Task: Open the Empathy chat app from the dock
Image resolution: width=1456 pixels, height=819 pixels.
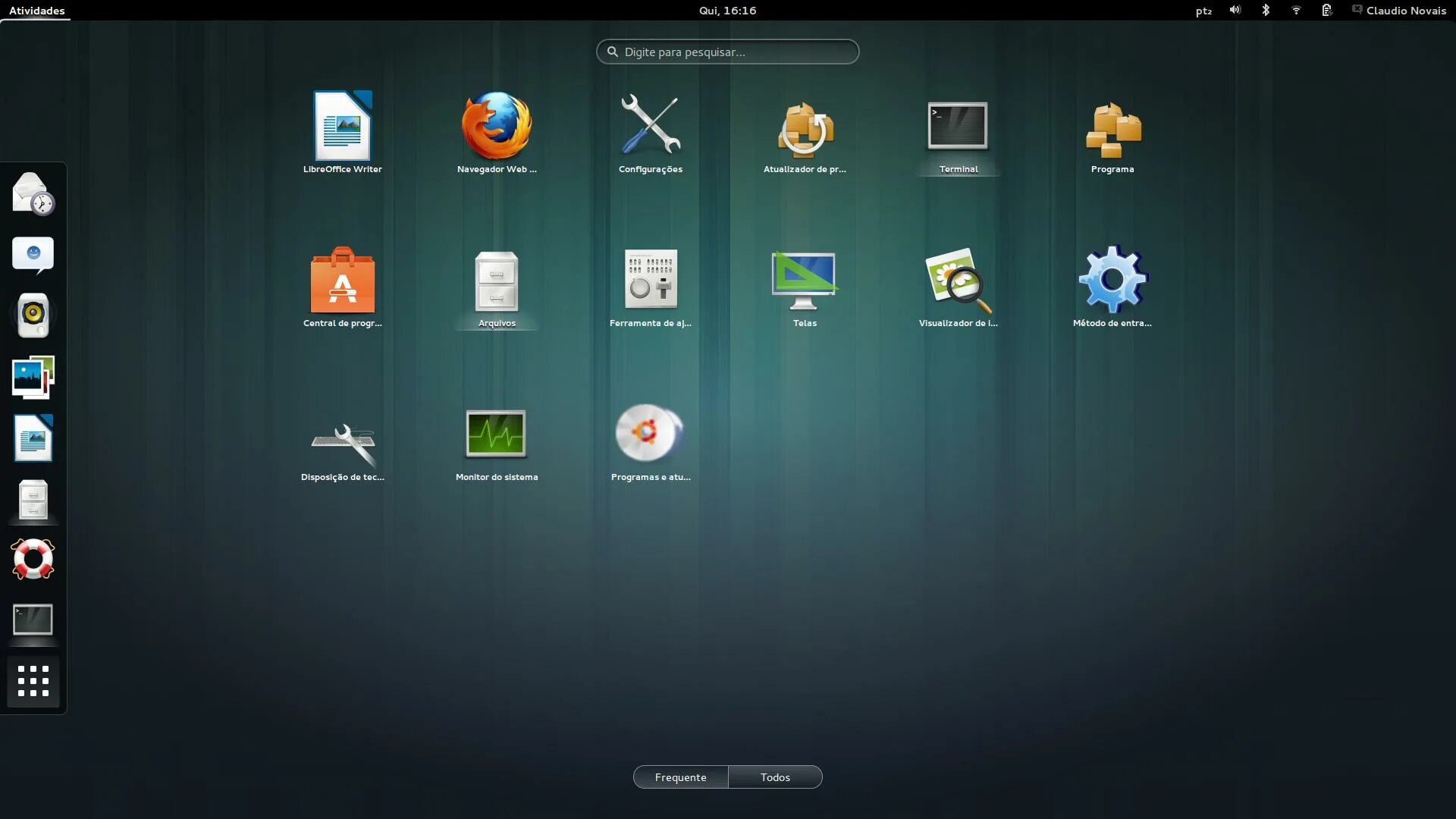Action: (33, 254)
